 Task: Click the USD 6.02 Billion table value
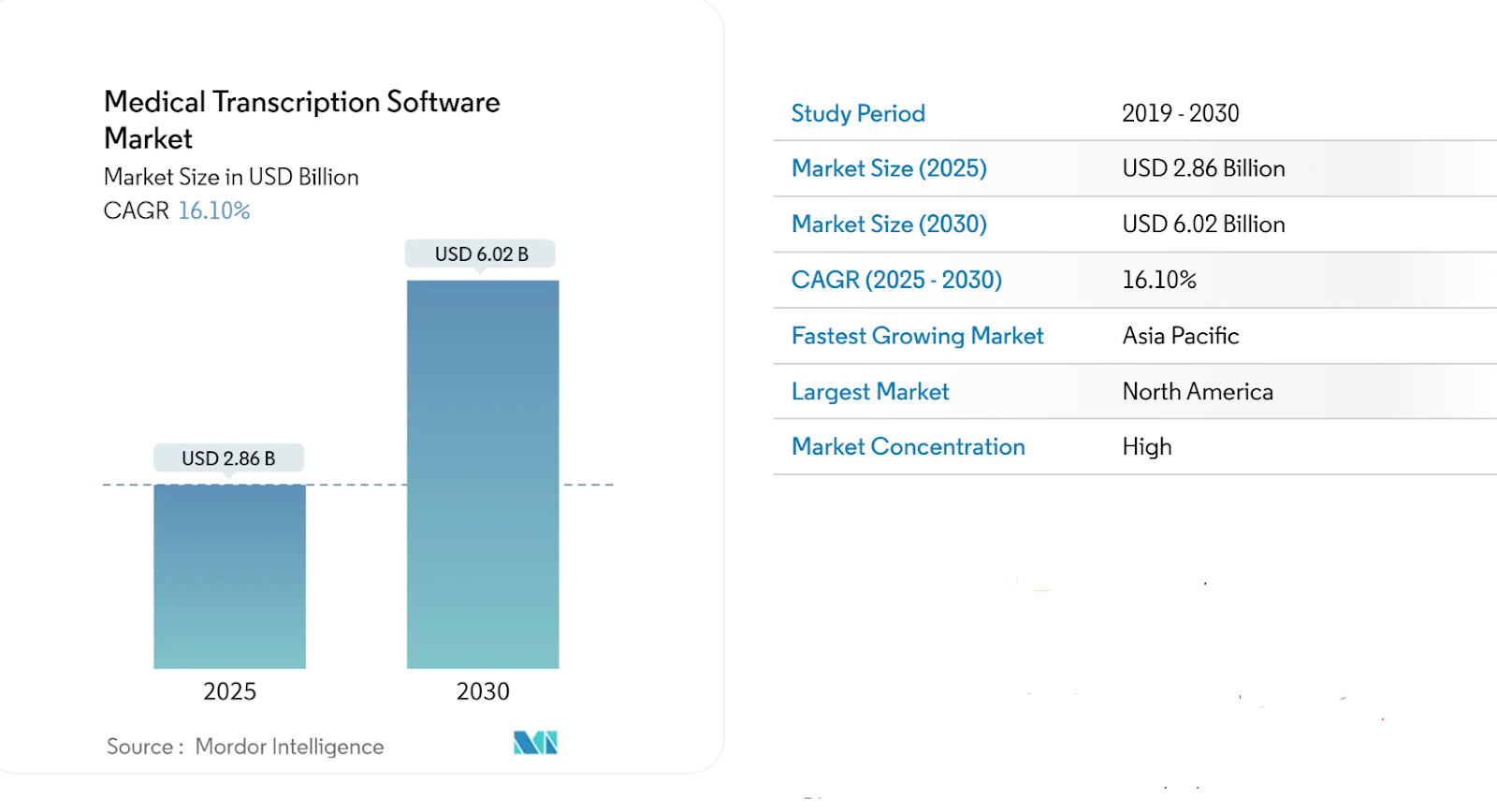[1203, 225]
